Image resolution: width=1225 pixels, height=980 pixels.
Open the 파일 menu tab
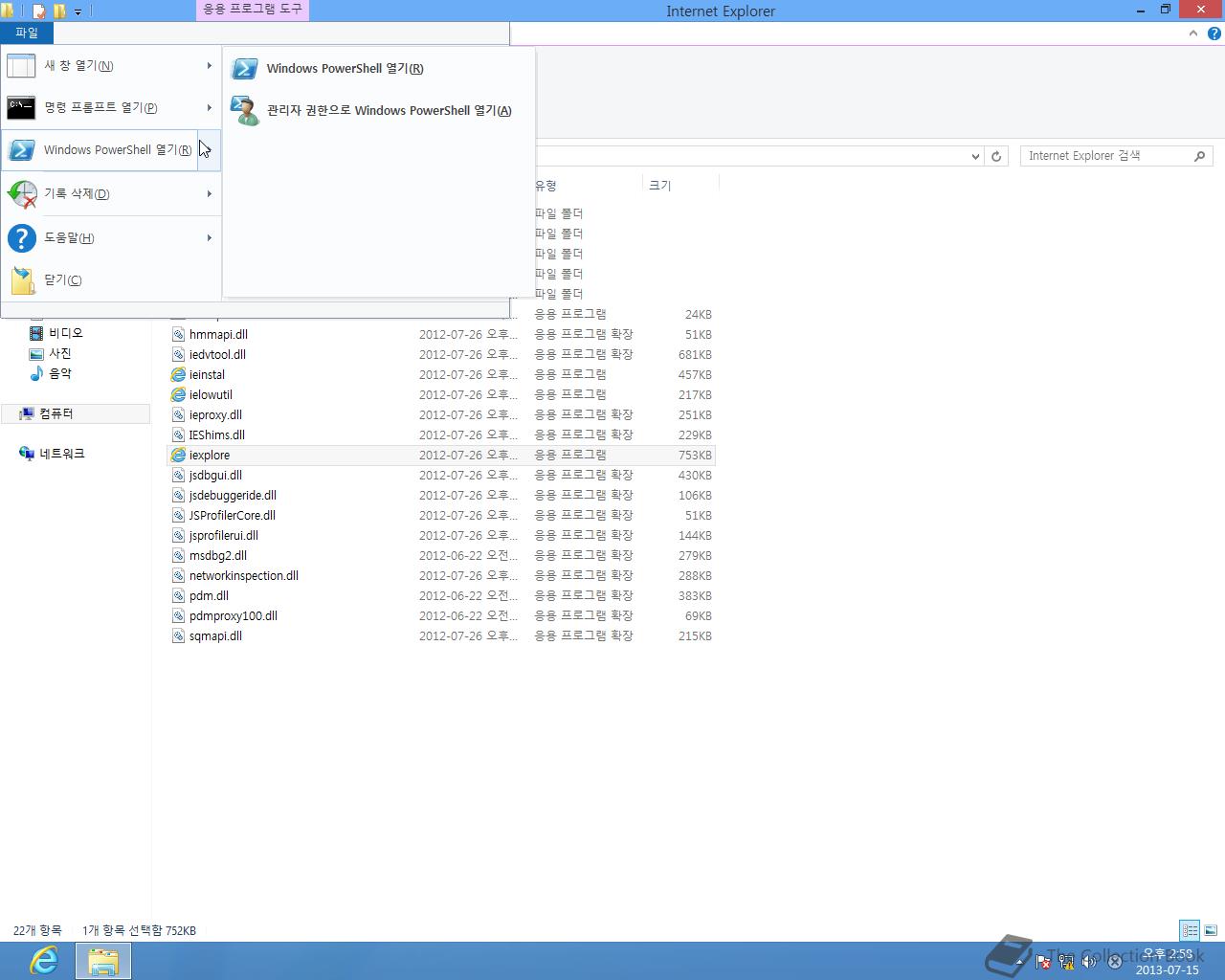tap(27, 33)
